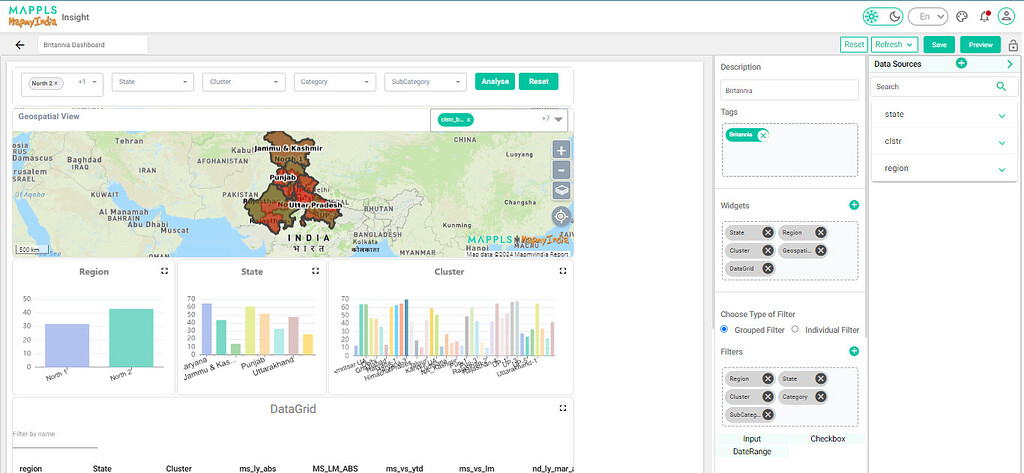This screenshot has height=473, width=1024.
Task: Remove the State widget chip
Action: [x=767, y=233]
